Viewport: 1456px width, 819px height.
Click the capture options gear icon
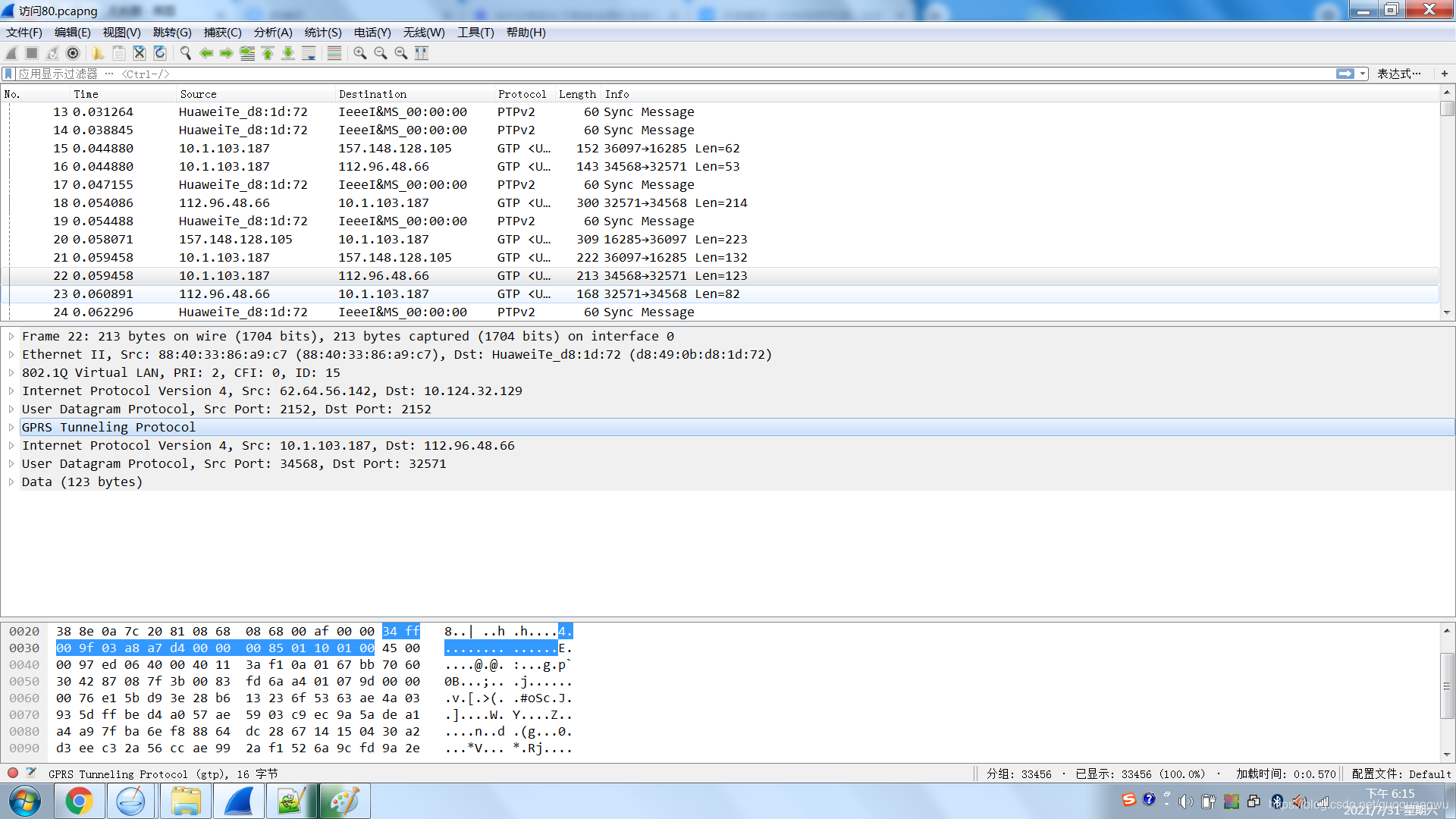73,53
